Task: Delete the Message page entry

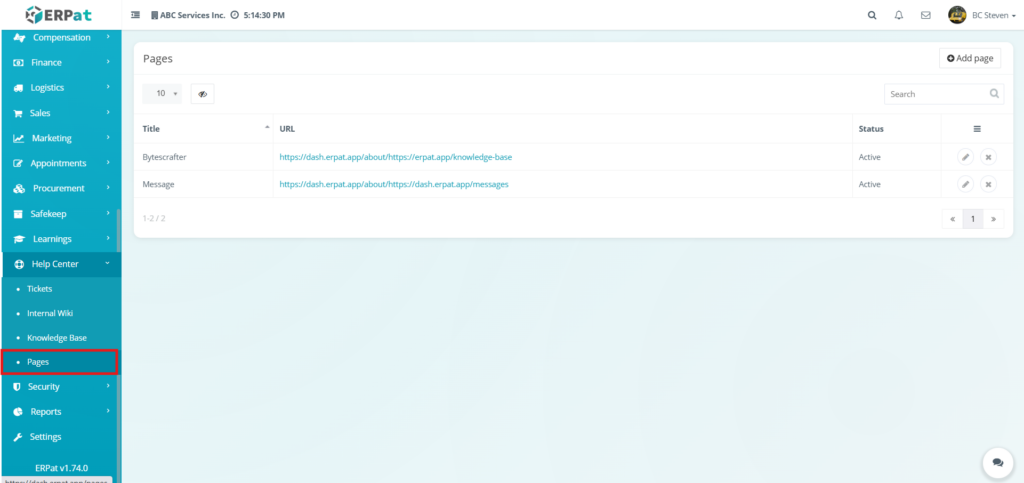Action: pyautogui.click(x=988, y=184)
